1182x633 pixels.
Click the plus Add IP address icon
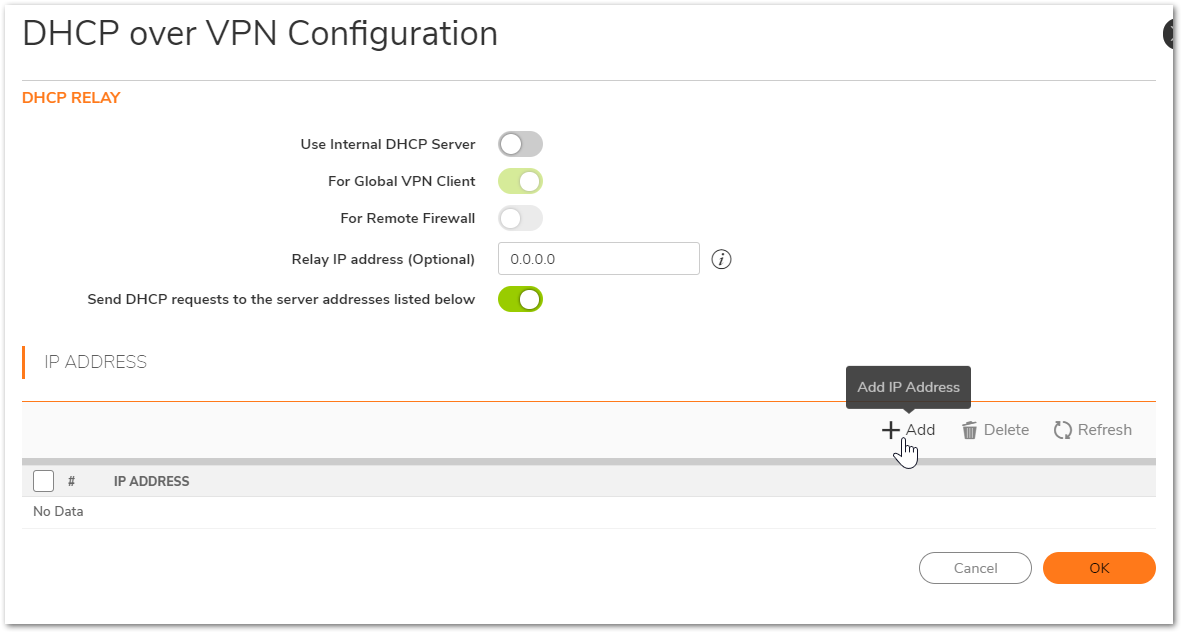[x=890, y=430]
